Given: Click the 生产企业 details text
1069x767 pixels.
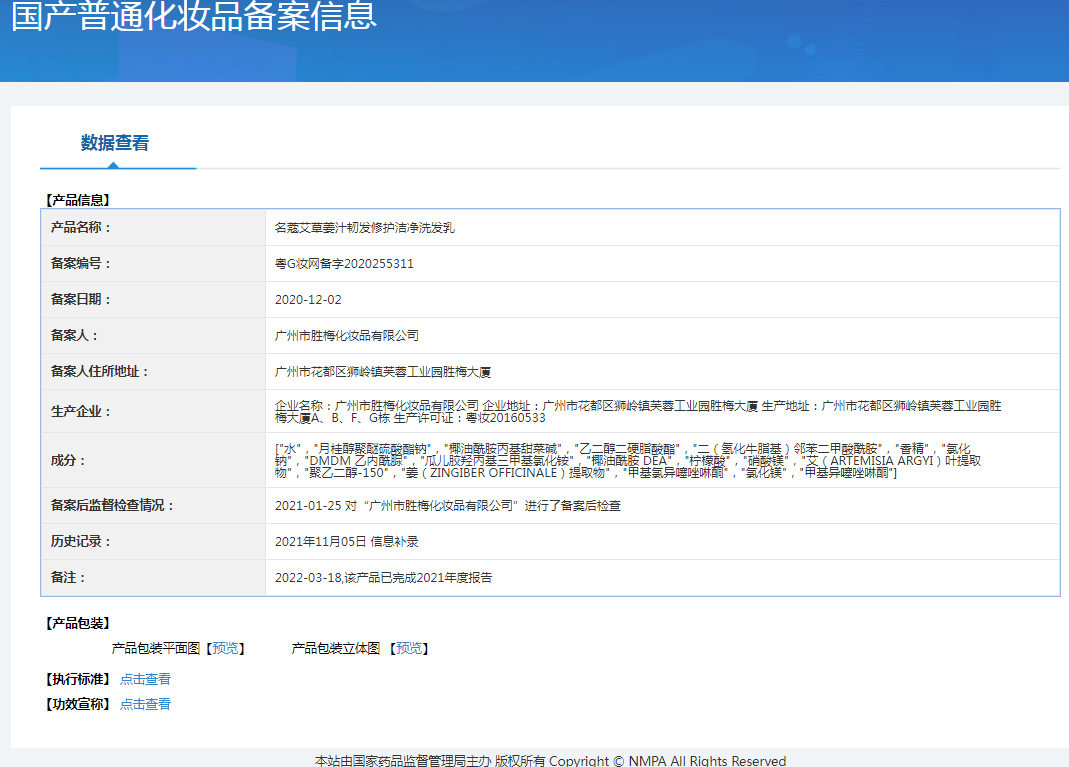Looking at the screenshot, I should pos(638,411).
